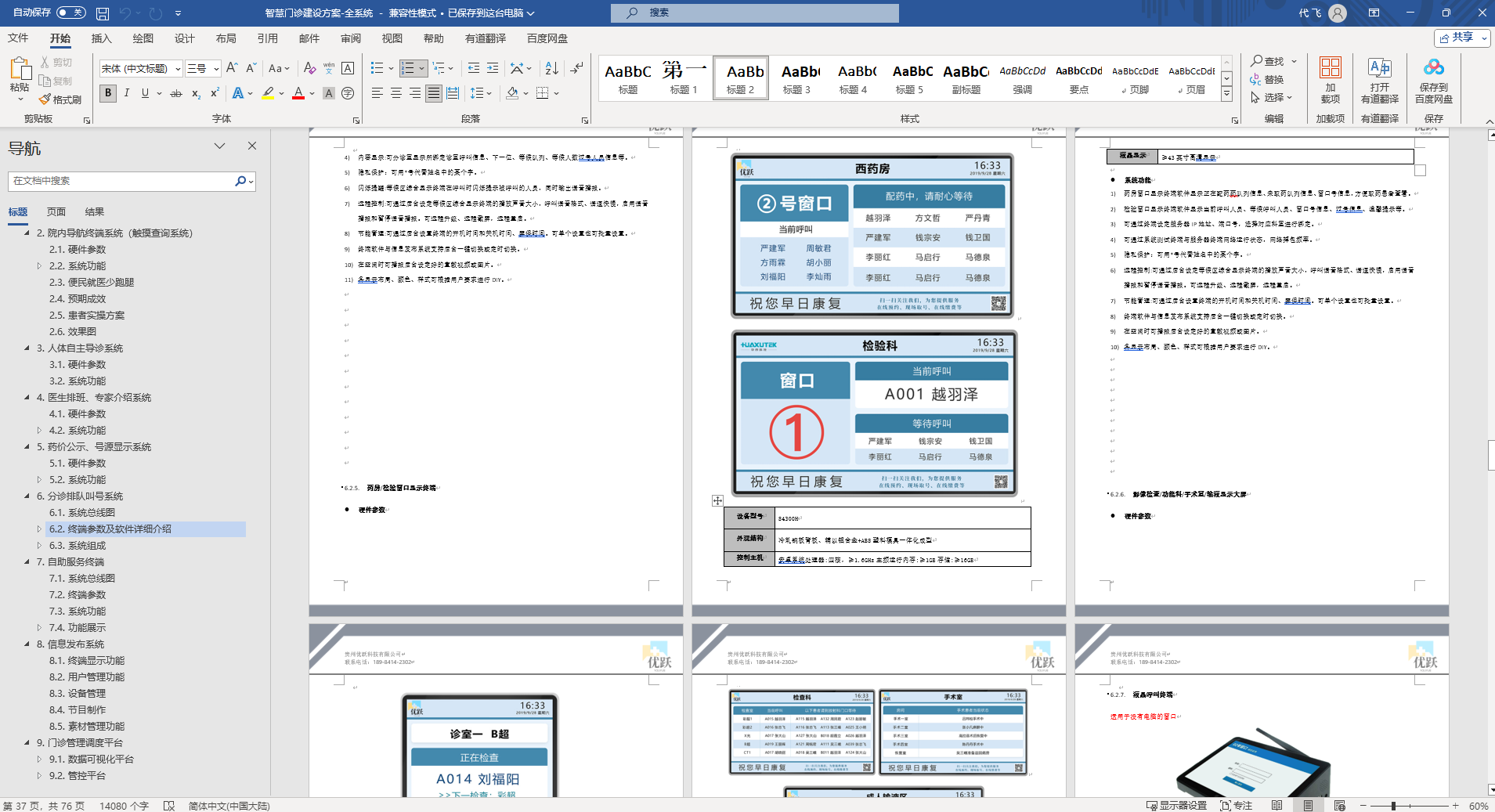Image resolution: width=1495 pixels, height=812 pixels.
Task: Apply the 标题 1 style
Action: [684, 78]
